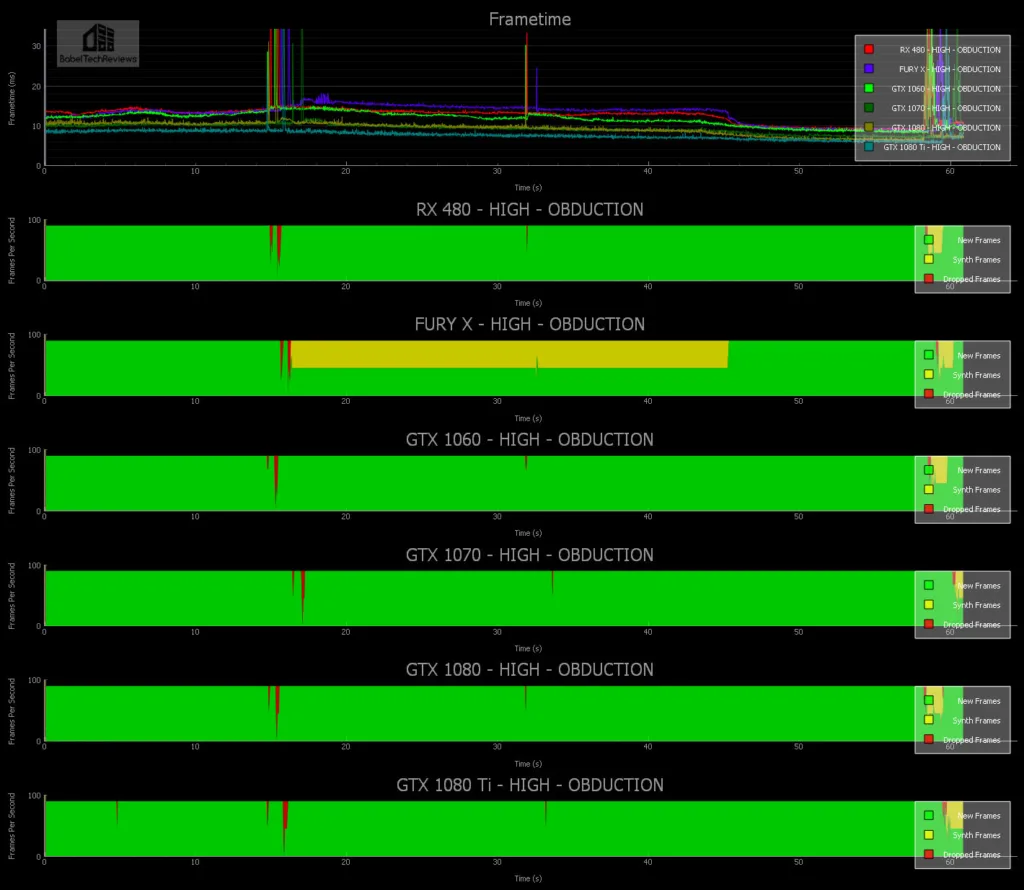1024x890 pixels.
Task: Click the Frametime chart title
Action: pos(529,19)
